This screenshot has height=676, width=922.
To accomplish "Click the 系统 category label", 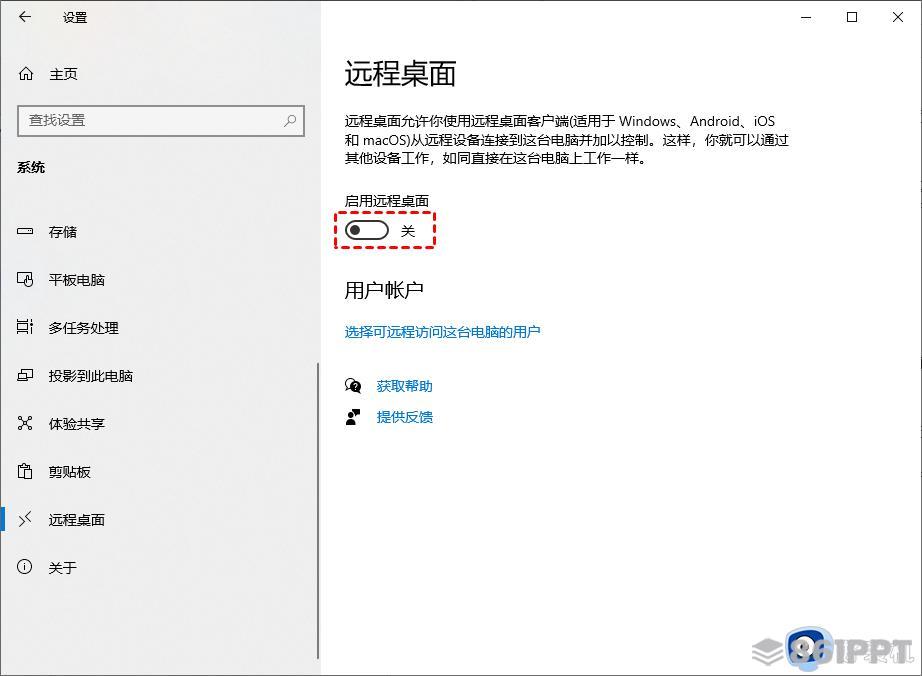I will (31, 168).
